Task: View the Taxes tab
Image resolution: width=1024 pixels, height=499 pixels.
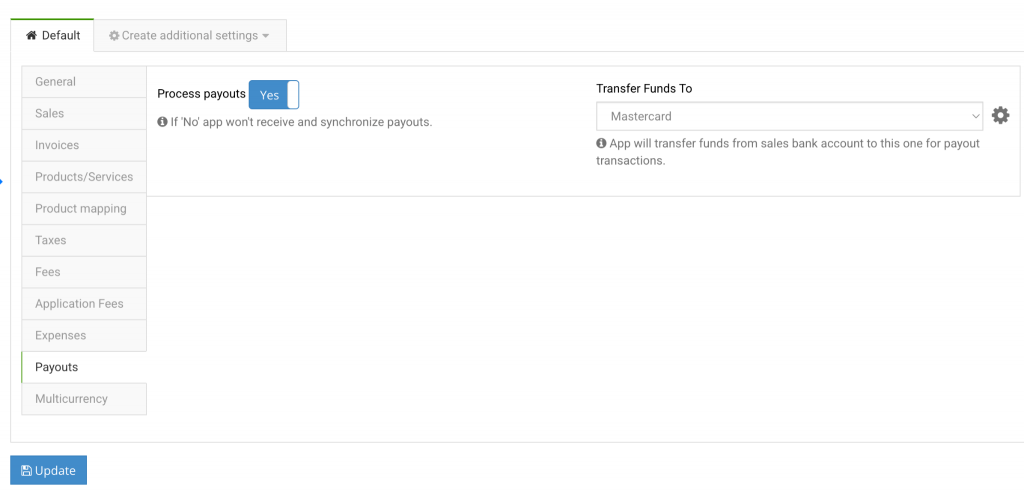Action: click(x=84, y=240)
